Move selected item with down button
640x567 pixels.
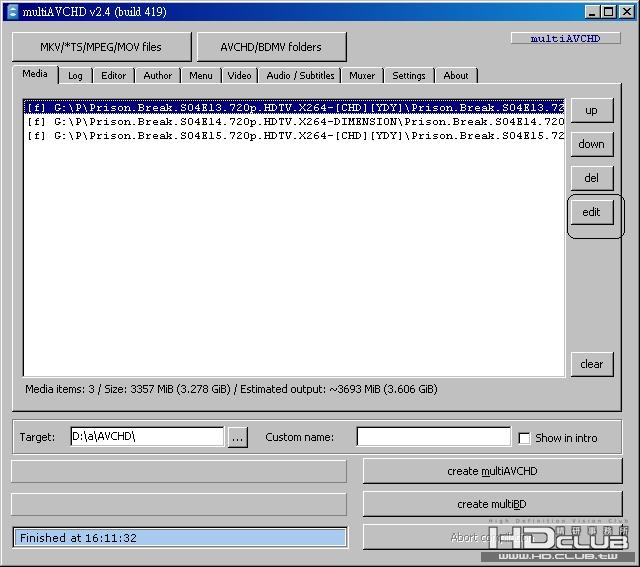[592, 144]
